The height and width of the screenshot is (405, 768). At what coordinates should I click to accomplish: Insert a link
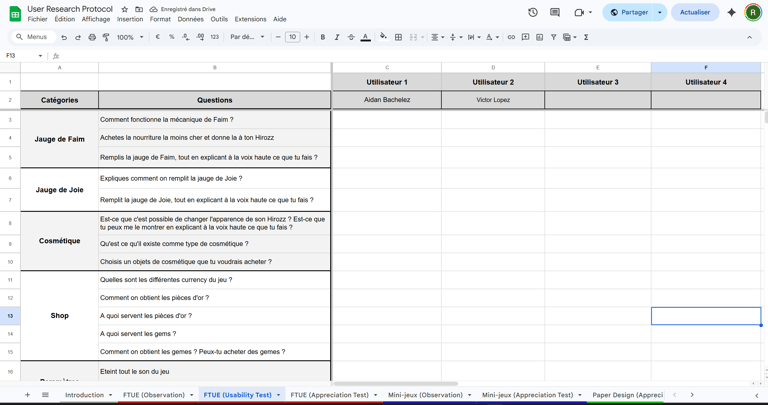(511, 37)
